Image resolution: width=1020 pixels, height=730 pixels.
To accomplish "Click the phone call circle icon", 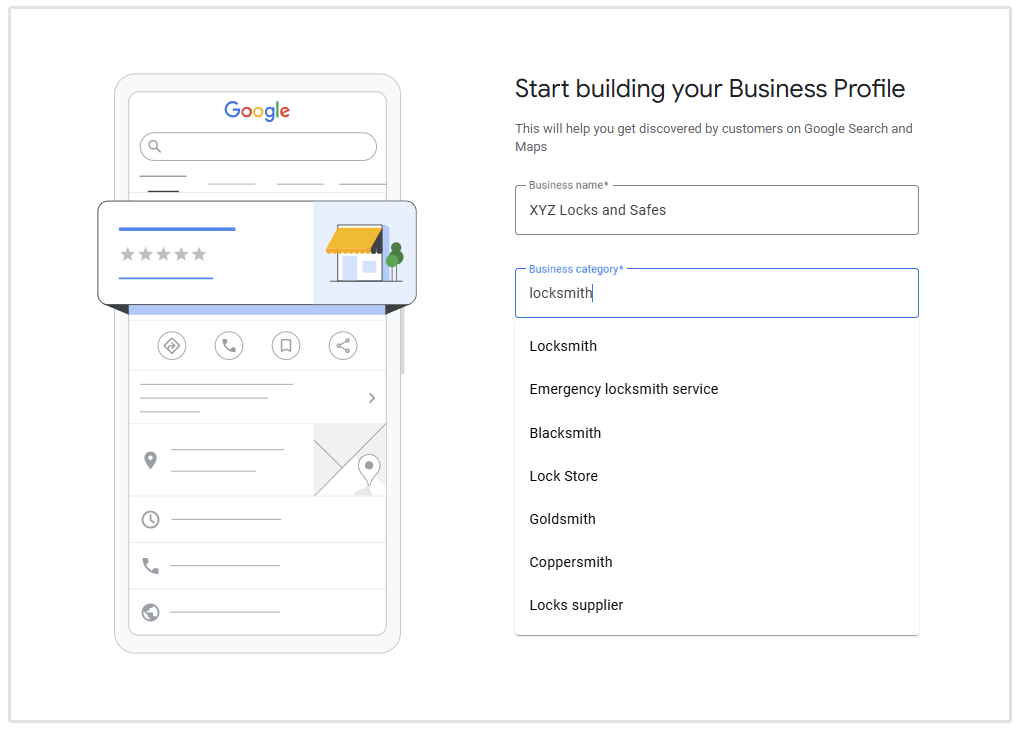I will [229, 346].
